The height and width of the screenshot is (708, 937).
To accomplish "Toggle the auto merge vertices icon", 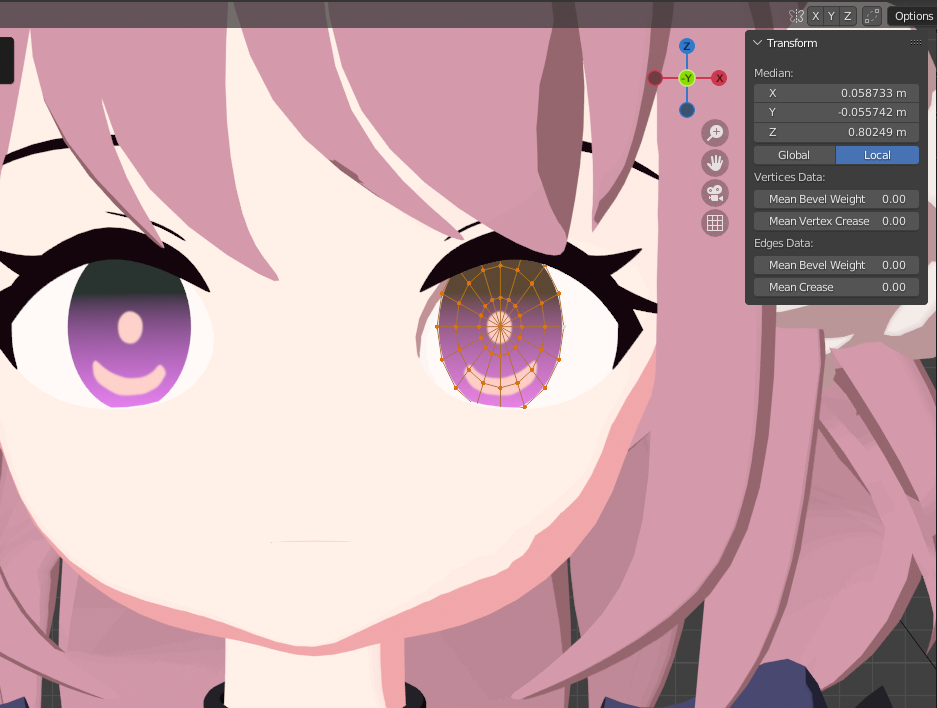I will coord(872,16).
